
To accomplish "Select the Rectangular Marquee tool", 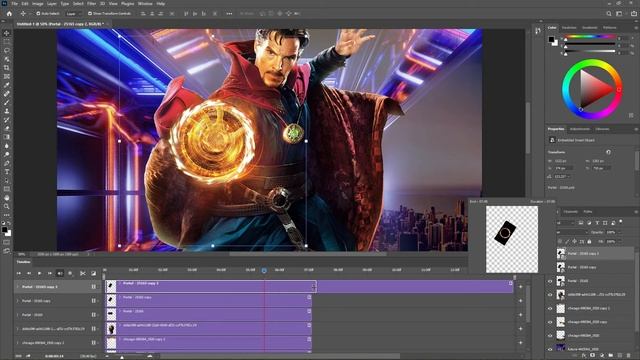I will (x=7, y=42).
